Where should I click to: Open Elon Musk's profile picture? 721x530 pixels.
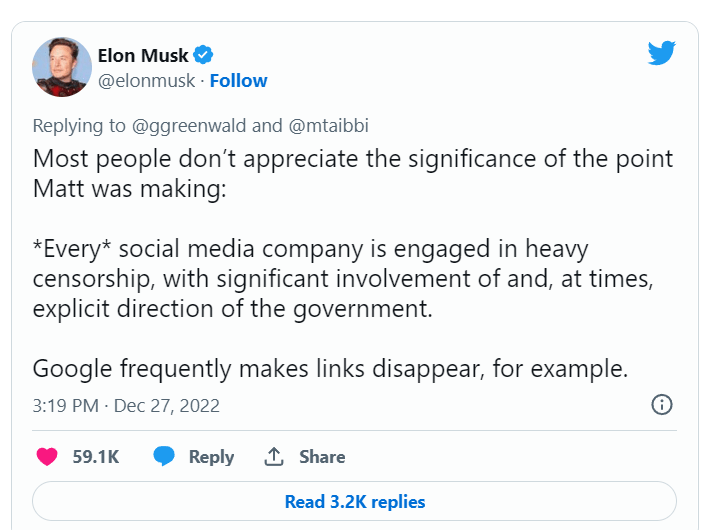coord(63,67)
